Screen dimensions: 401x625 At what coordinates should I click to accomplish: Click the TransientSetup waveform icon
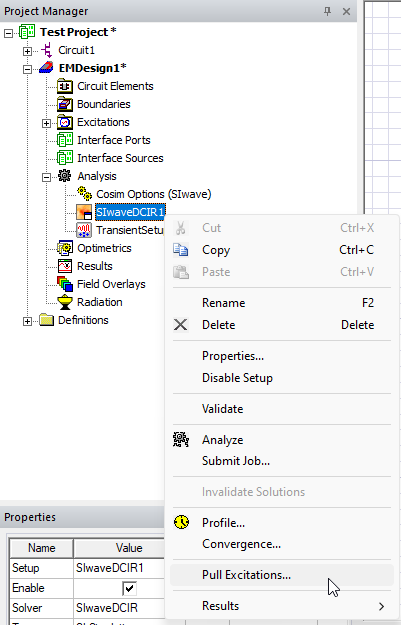click(84, 230)
